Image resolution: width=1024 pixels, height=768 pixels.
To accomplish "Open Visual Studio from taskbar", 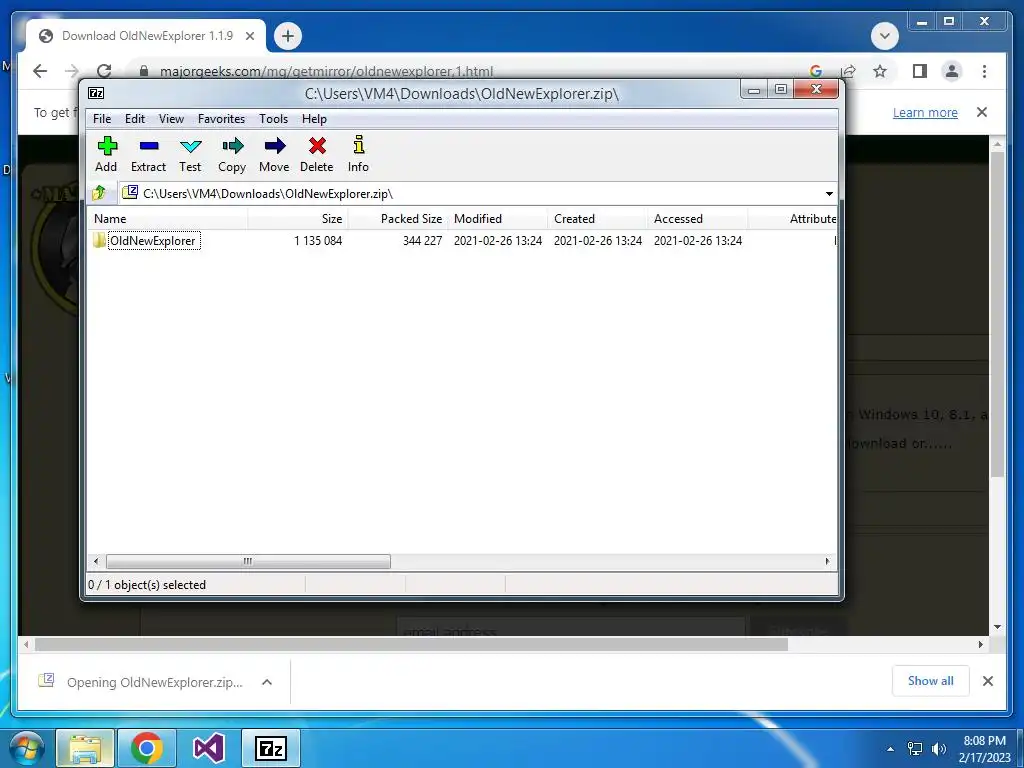I will [209, 748].
